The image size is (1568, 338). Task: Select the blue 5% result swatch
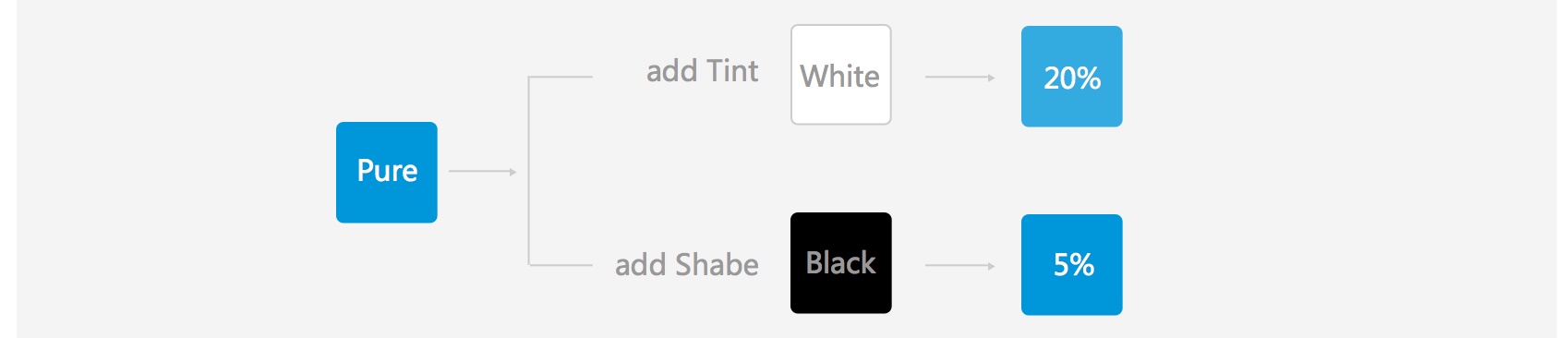[1072, 265]
